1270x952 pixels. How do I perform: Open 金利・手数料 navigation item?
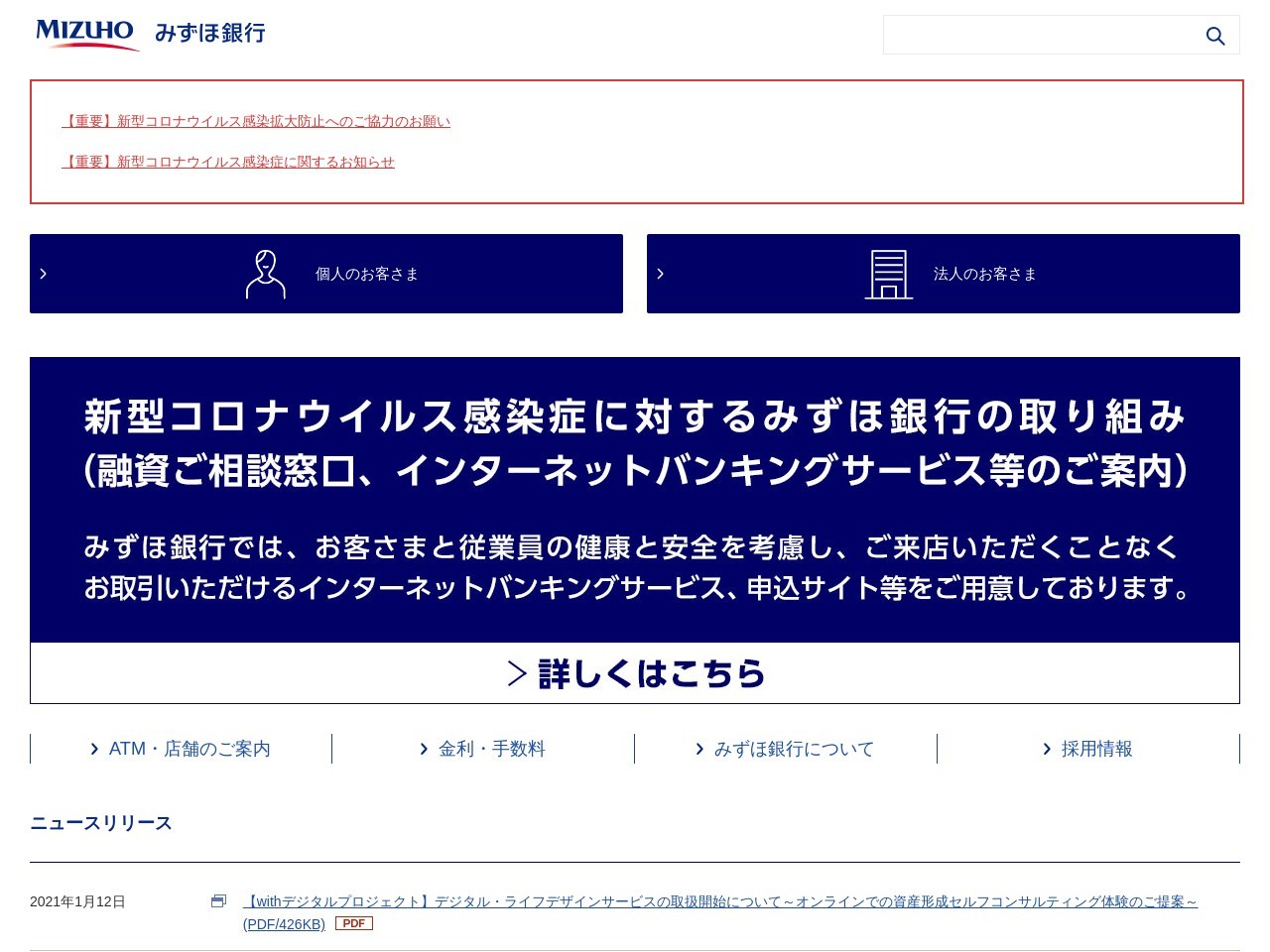point(483,749)
